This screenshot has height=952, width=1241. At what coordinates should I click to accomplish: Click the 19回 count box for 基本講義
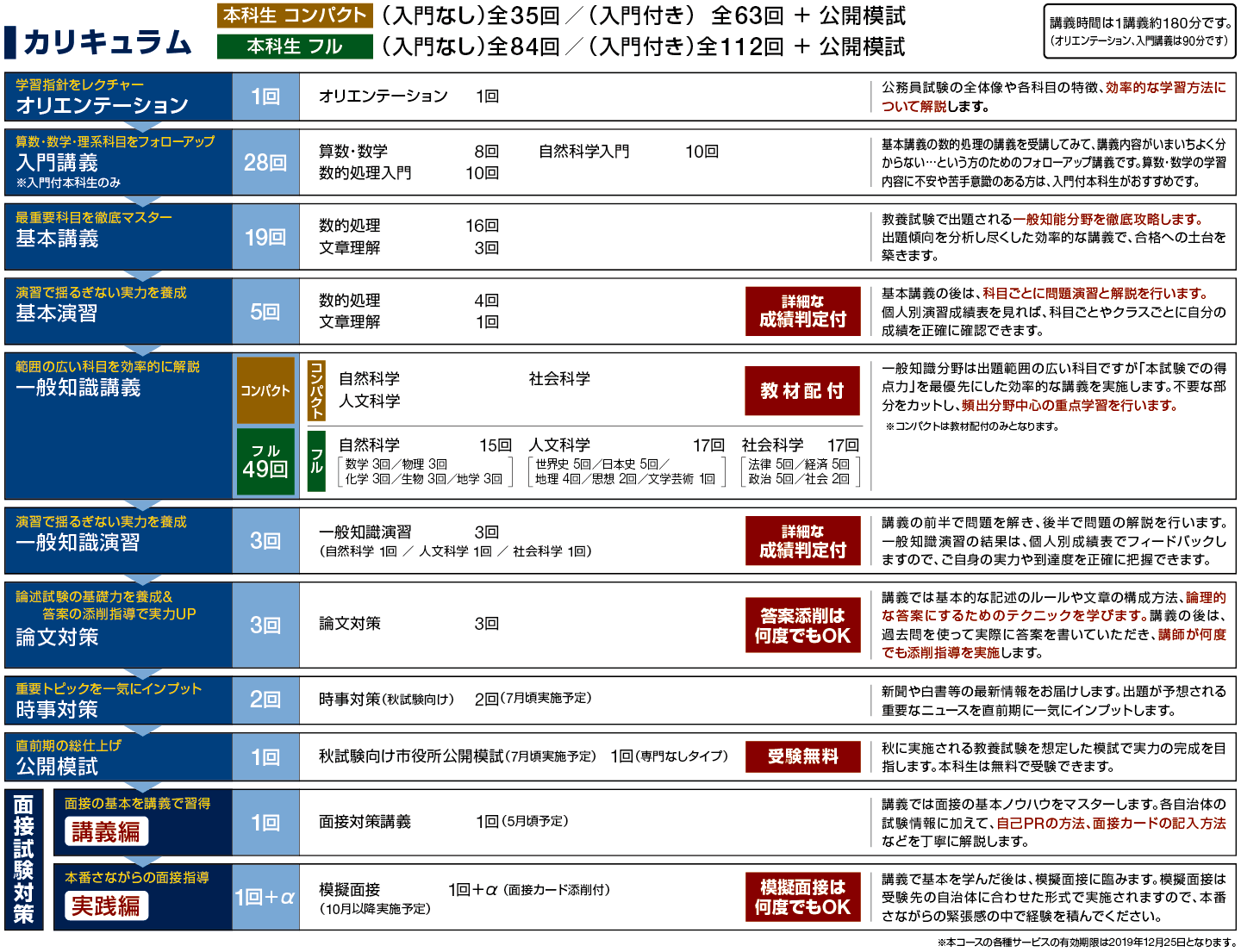pyautogui.click(x=265, y=237)
